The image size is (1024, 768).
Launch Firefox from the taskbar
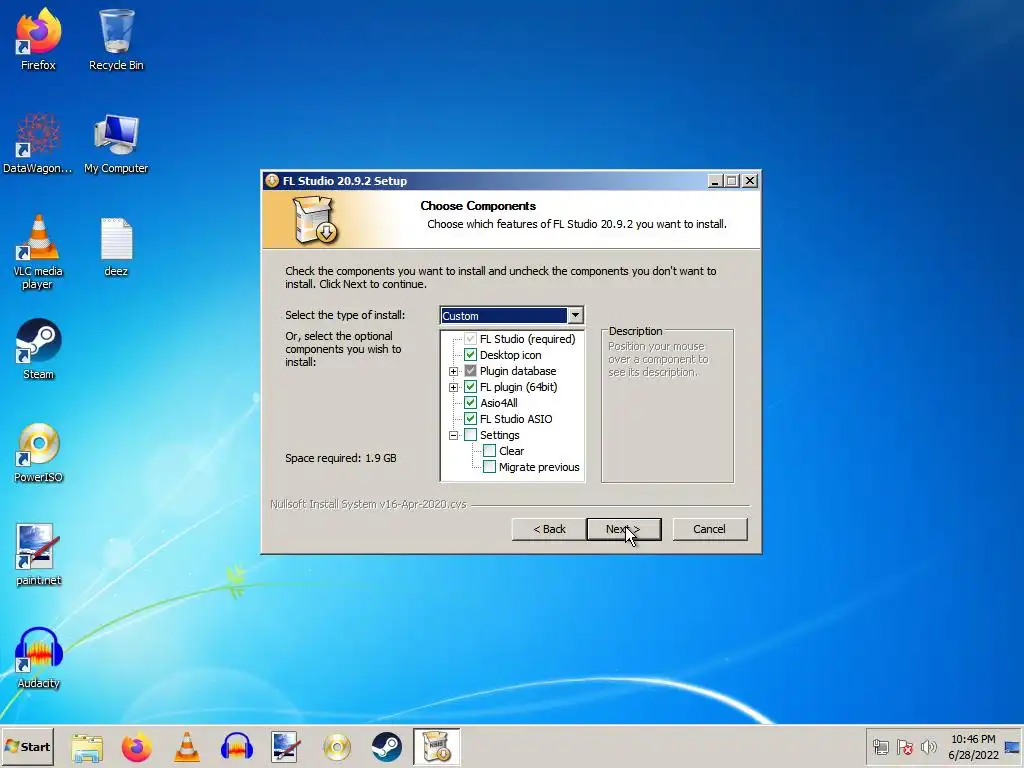pos(136,747)
